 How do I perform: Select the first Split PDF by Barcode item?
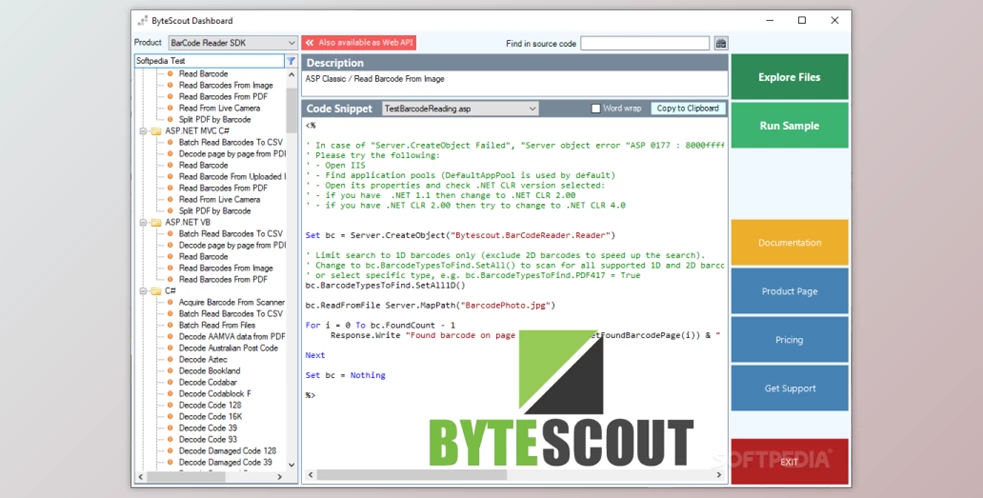(214, 119)
